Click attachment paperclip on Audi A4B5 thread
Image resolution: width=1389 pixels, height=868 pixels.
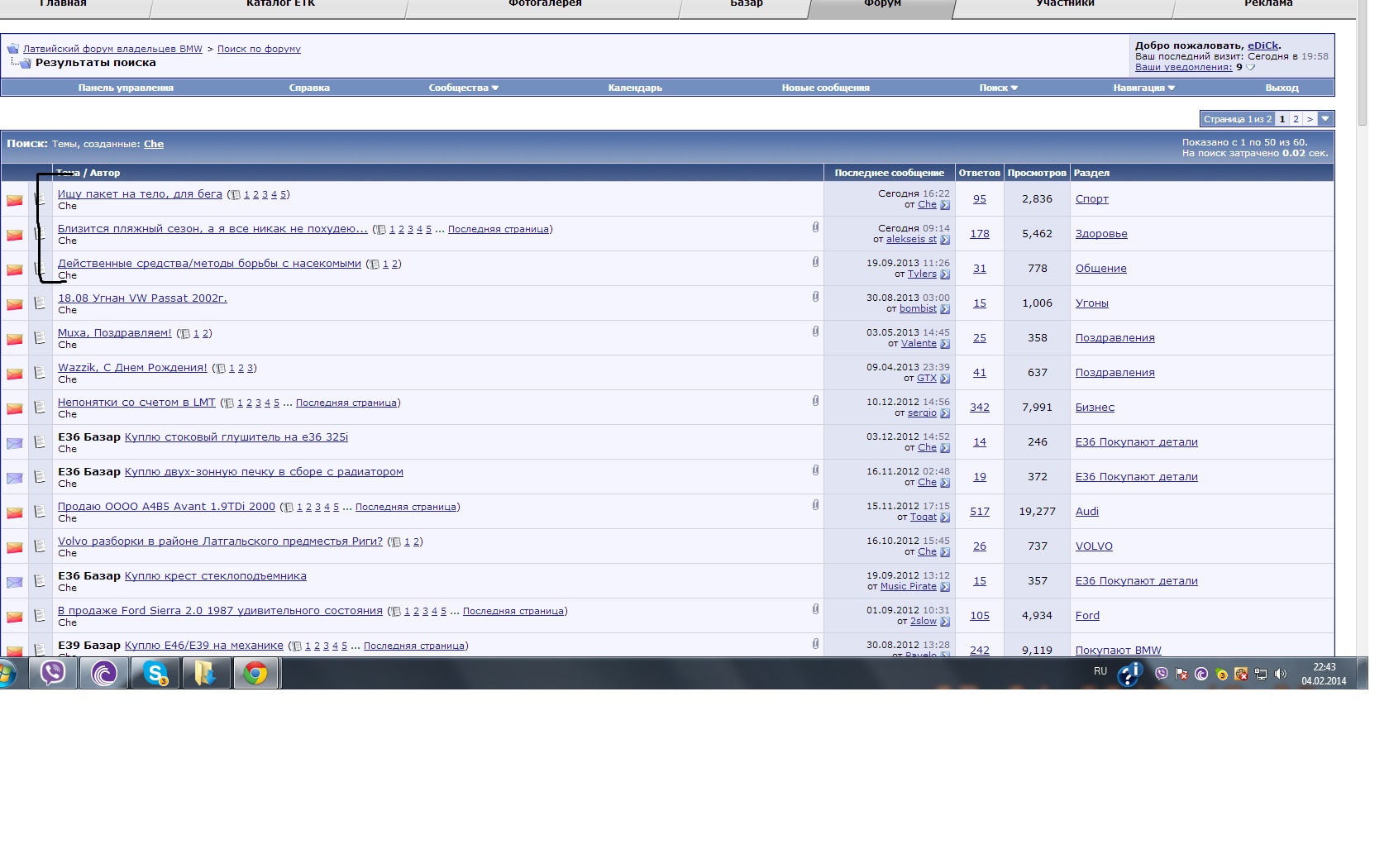click(x=815, y=504)
